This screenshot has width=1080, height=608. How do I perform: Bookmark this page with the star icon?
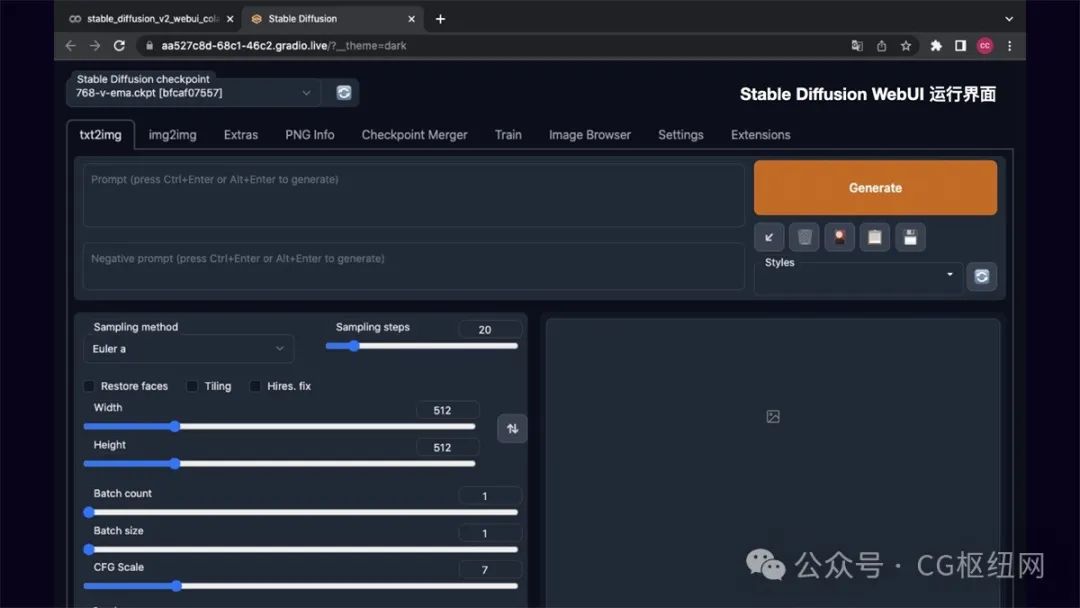[x=906, y=45]
